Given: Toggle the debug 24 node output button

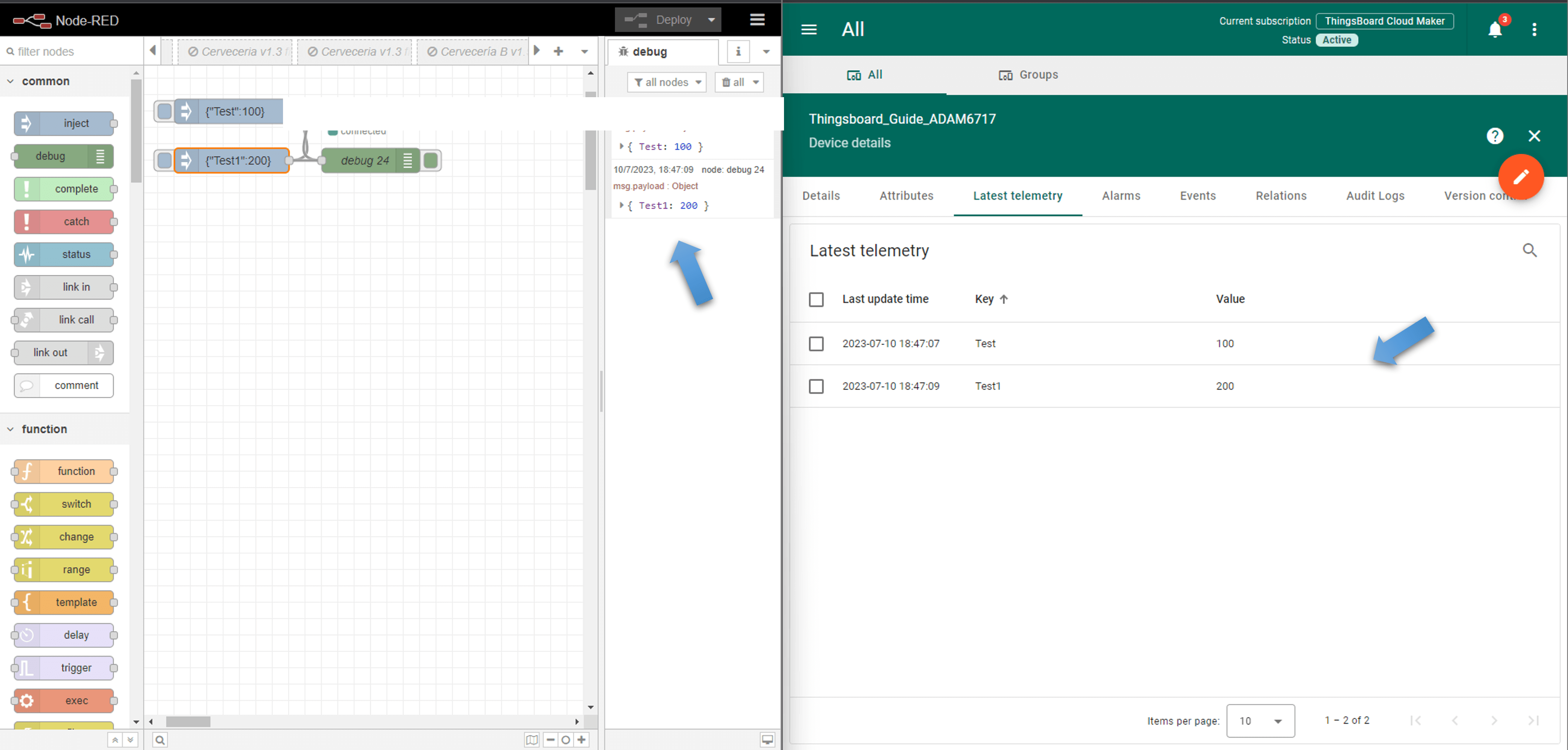Looking at the screenshot, I should tap(431, 161).
